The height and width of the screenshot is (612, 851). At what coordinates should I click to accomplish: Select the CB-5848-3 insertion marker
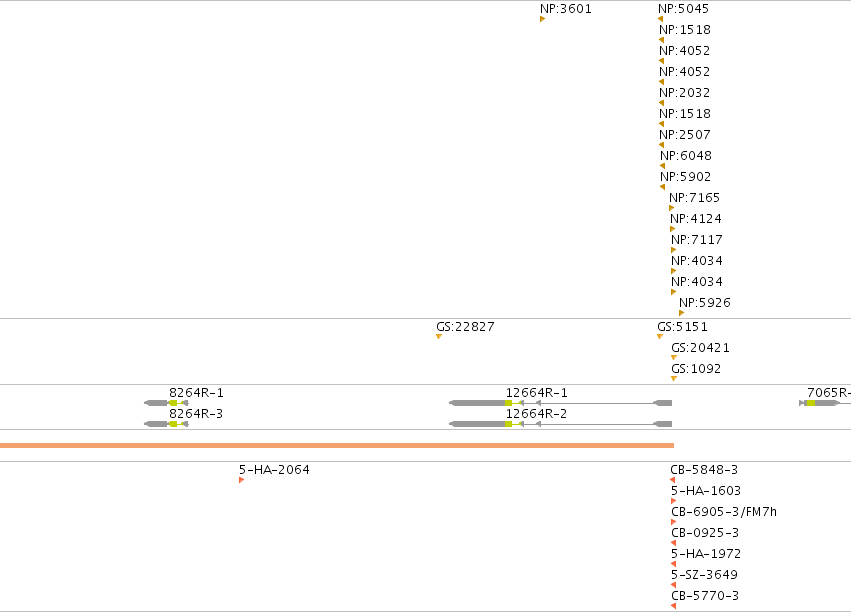[x=673, y=480]
